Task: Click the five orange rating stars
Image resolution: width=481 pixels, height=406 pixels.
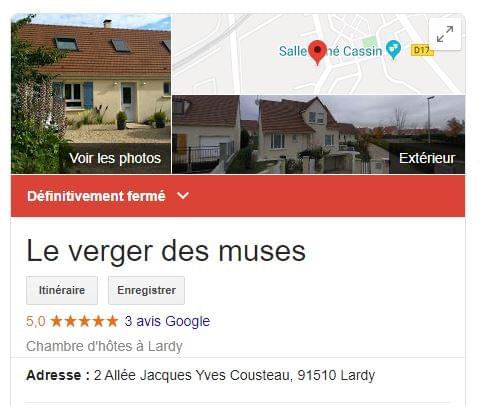Action: coord(84,321)
